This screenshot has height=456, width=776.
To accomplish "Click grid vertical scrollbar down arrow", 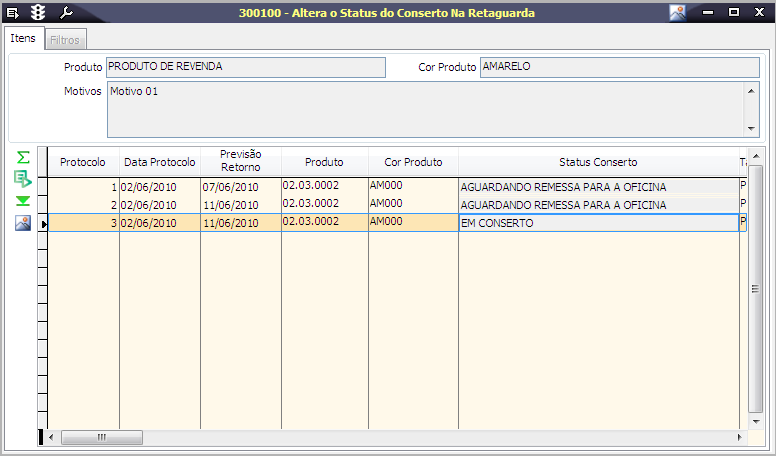I will coord(756,421).
